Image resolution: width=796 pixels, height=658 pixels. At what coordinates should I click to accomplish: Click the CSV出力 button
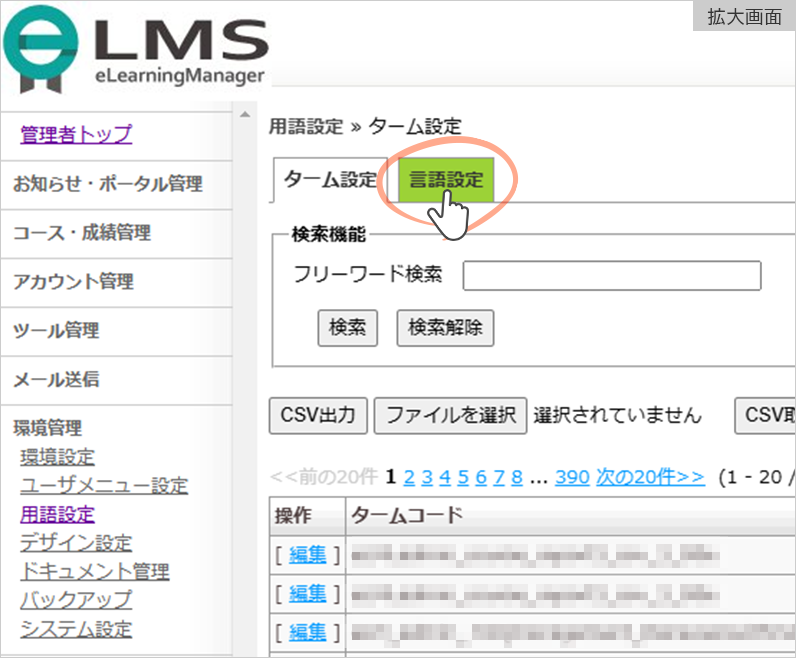318,415
